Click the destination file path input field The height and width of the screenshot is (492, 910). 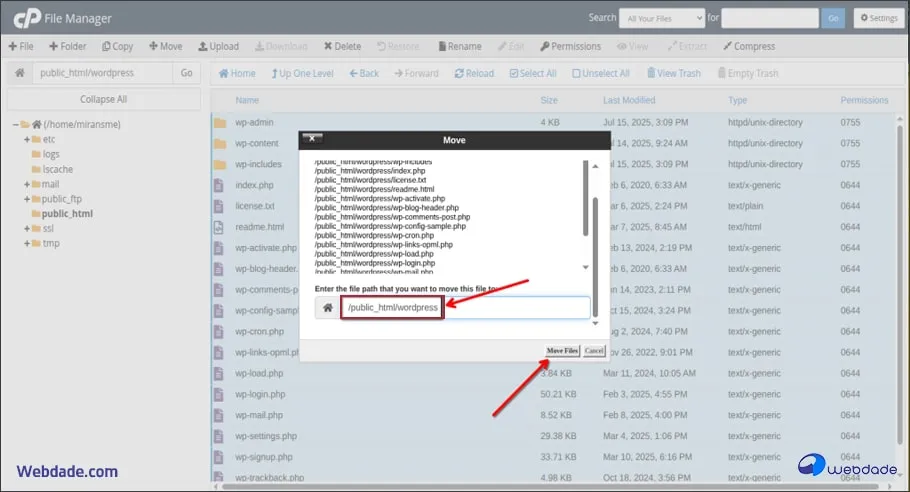[x=513, y=308]
